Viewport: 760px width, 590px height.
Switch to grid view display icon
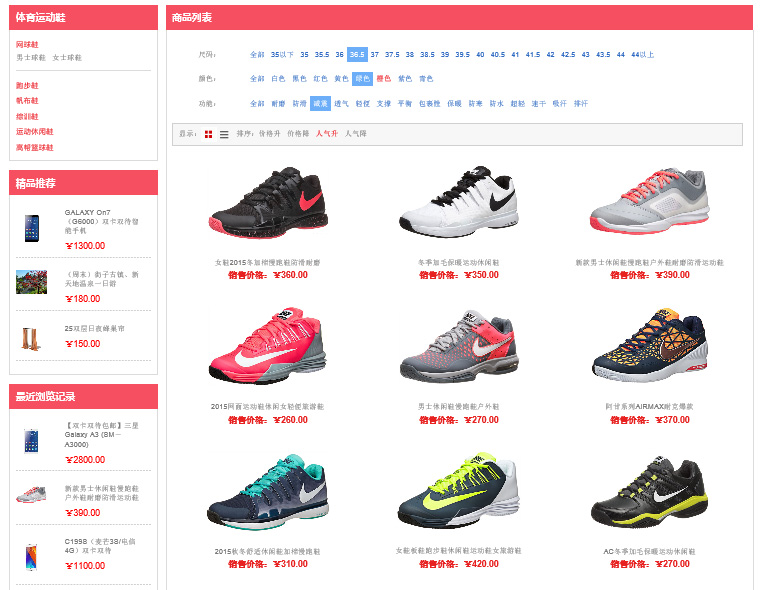coord(208,134)
